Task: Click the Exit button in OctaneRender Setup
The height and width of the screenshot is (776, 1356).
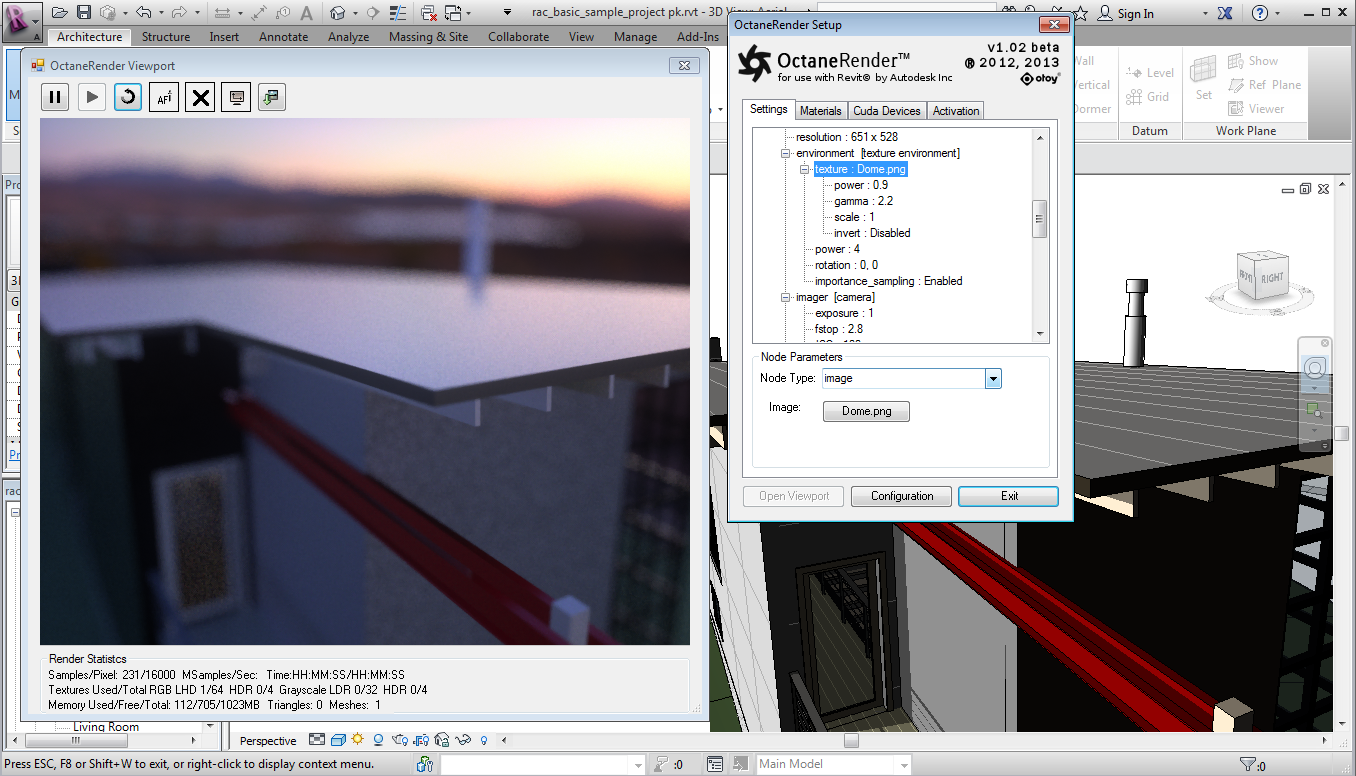Action: pos(1009,496)
